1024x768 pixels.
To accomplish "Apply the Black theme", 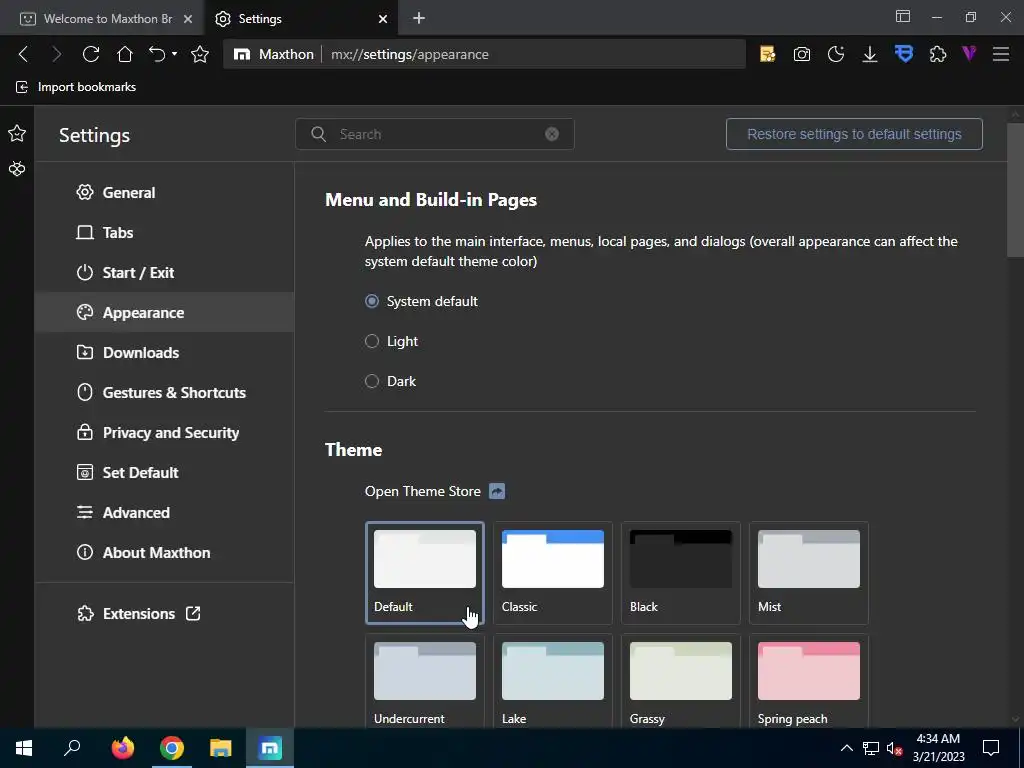I will click(x=680, y=573).
